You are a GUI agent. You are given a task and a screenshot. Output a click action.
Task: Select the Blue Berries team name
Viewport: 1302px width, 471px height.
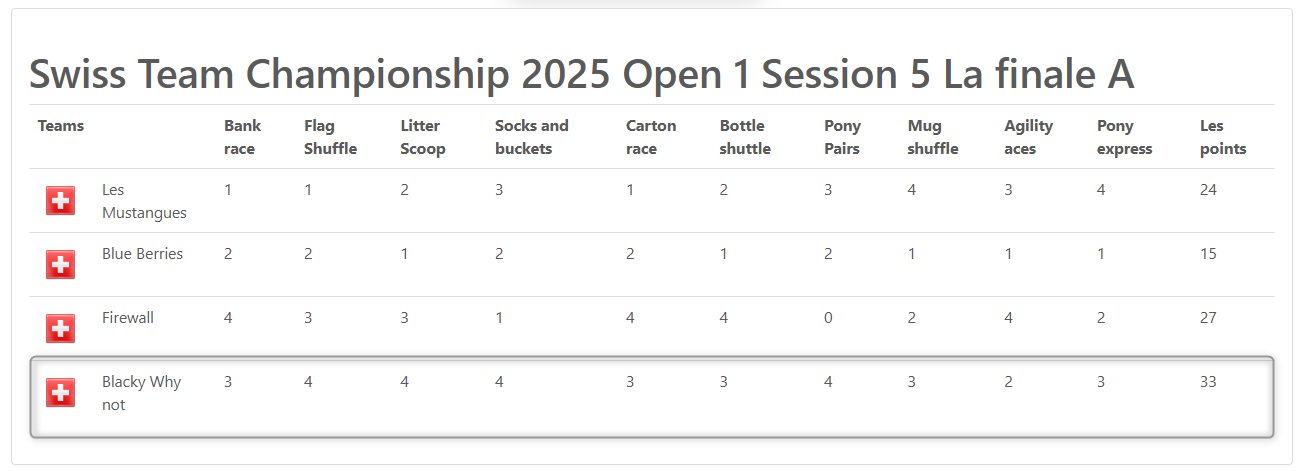point(142,254)
